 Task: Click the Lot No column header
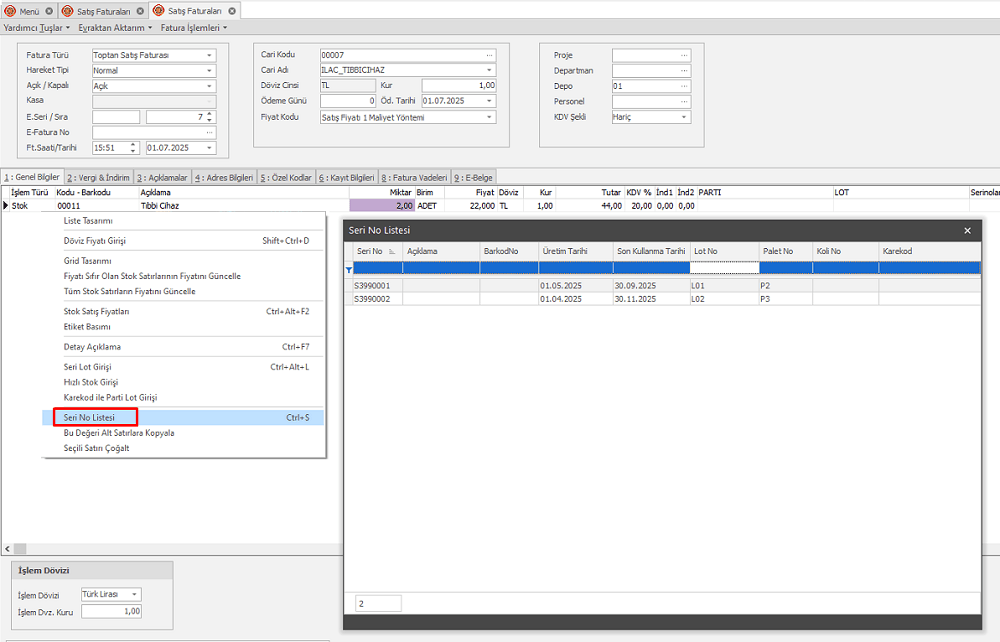click(722, 252)
